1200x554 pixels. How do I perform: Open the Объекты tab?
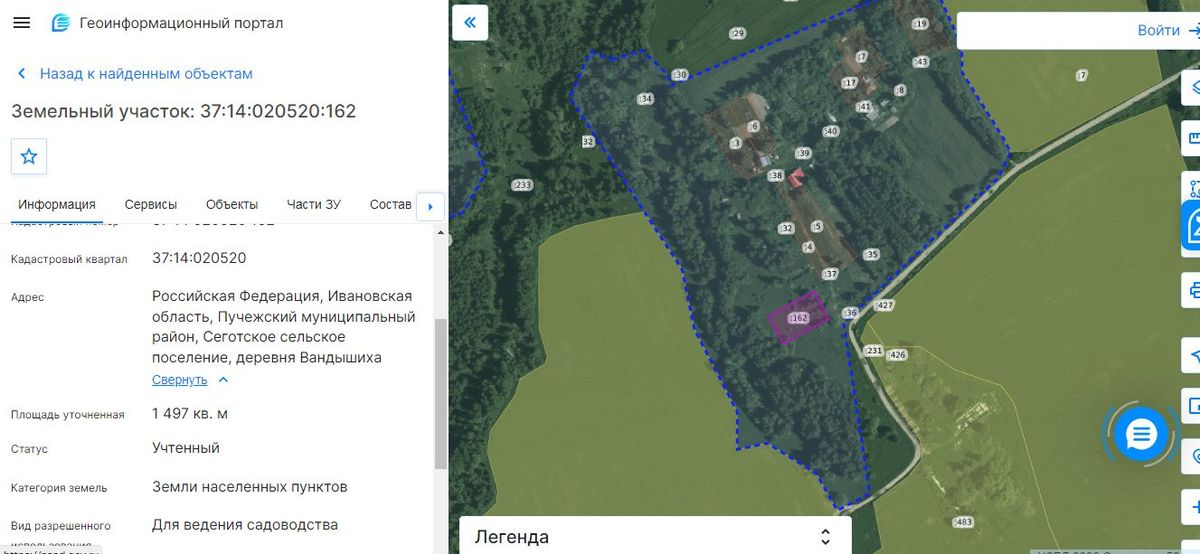coord(232,205)
